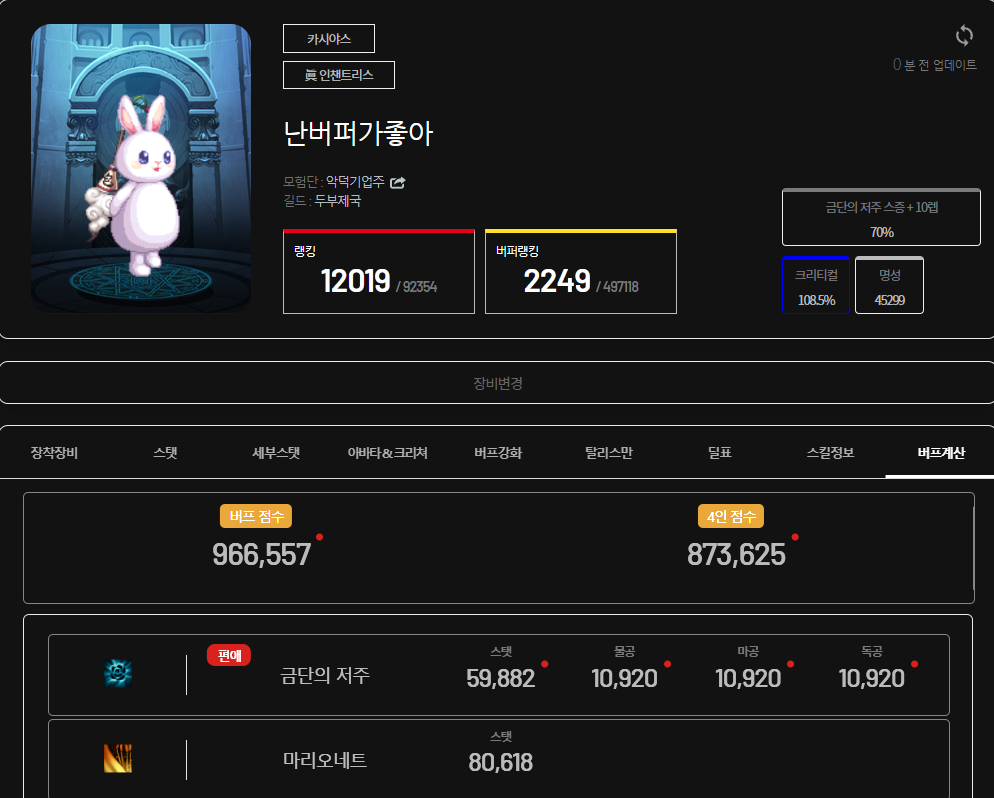Toggle the red 편애 badge
The image size is (994, 798).
click(228, 655)
